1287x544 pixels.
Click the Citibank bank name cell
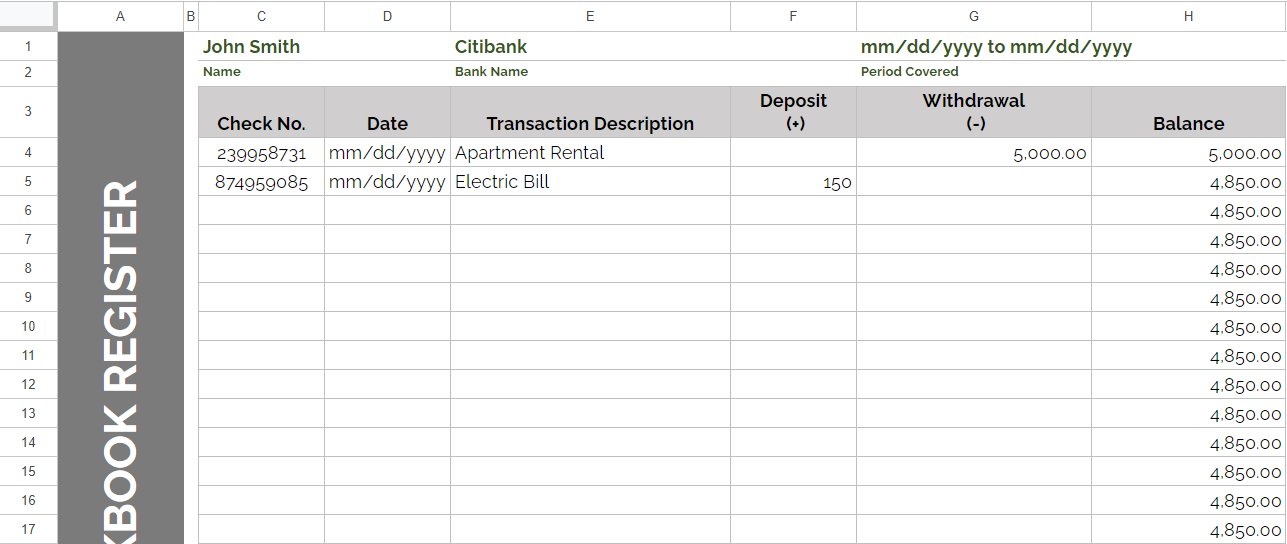point(590,46)
